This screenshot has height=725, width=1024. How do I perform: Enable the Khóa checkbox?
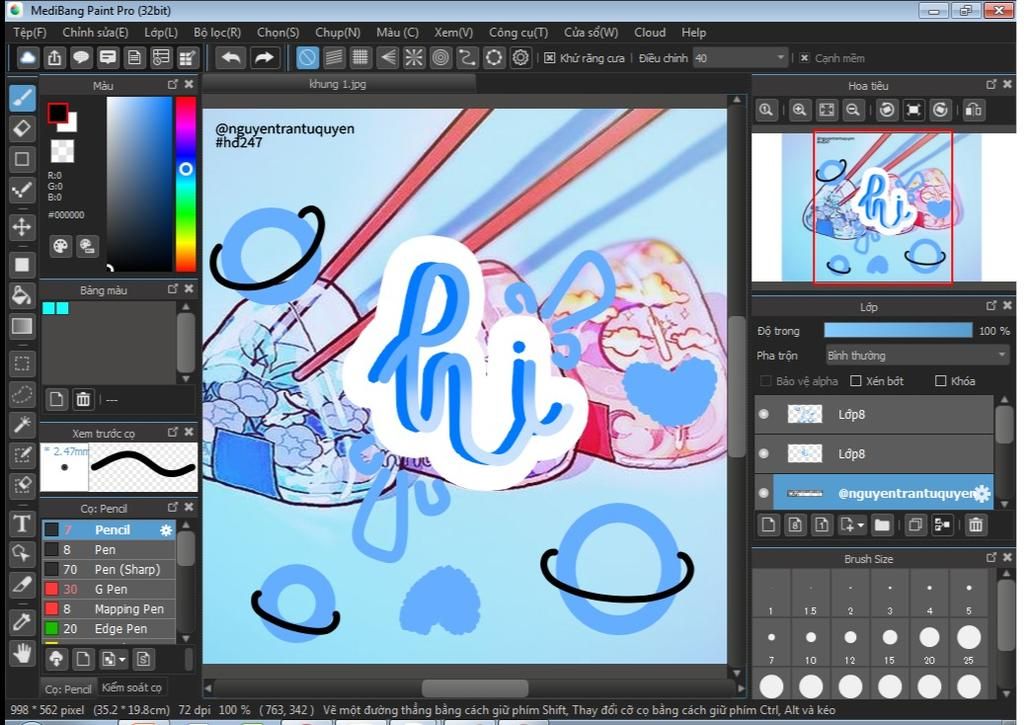(x=940, y=381)
